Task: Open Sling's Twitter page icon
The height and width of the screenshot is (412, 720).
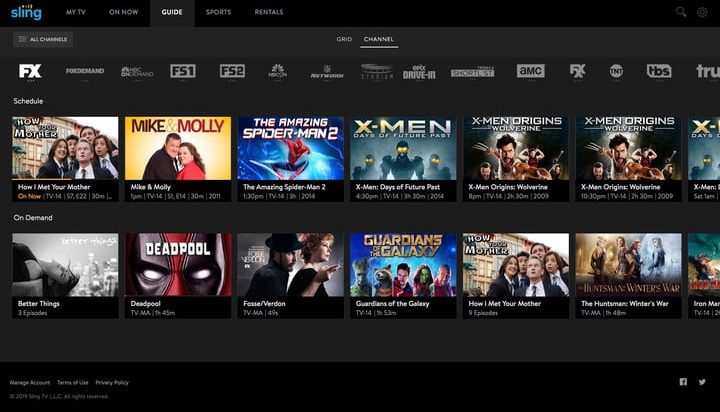Action: click(x=702, y=382)
